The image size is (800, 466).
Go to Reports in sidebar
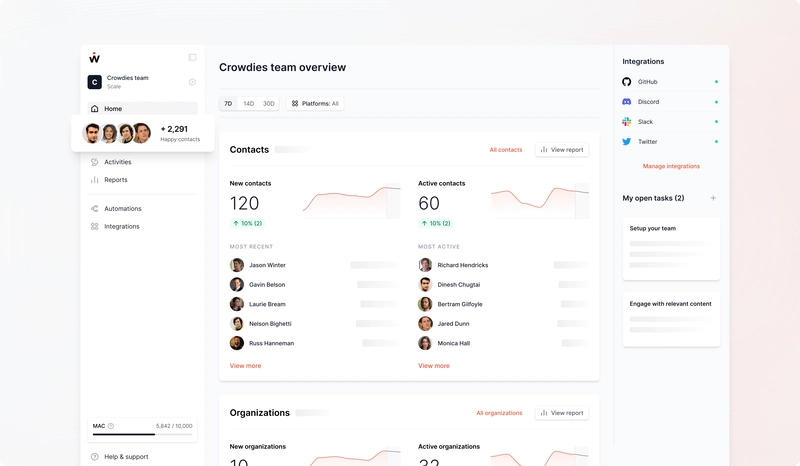(x=115, y=180)
